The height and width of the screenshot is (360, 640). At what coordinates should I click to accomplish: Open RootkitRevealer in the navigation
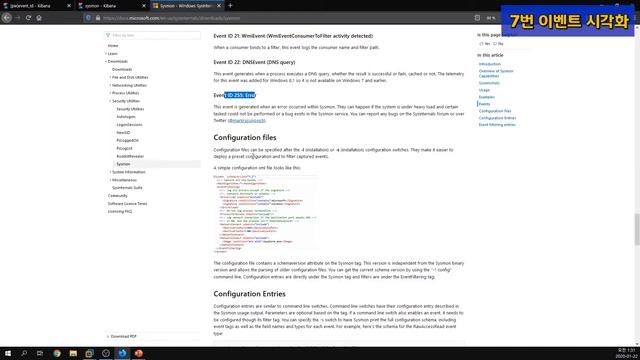point(130,156)
